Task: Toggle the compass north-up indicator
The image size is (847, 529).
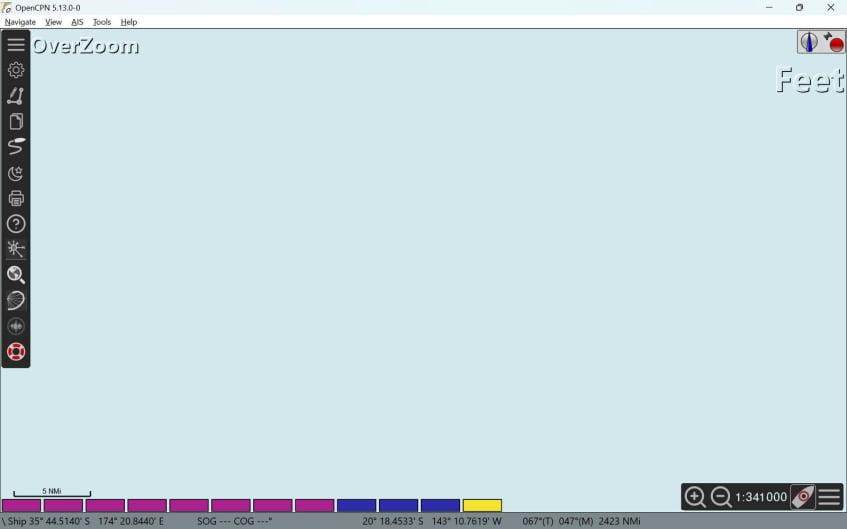Action: pyautogui.click(x=809, y=42)
